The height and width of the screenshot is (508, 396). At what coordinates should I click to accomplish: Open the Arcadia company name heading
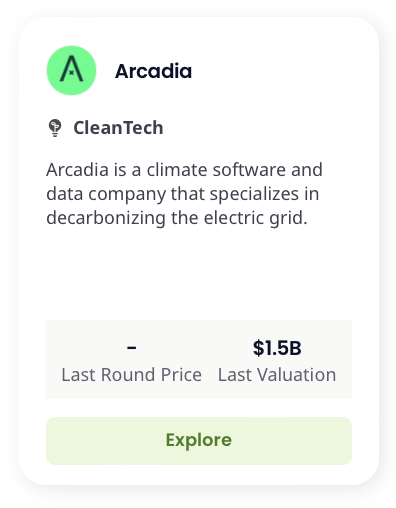point(153,71)
